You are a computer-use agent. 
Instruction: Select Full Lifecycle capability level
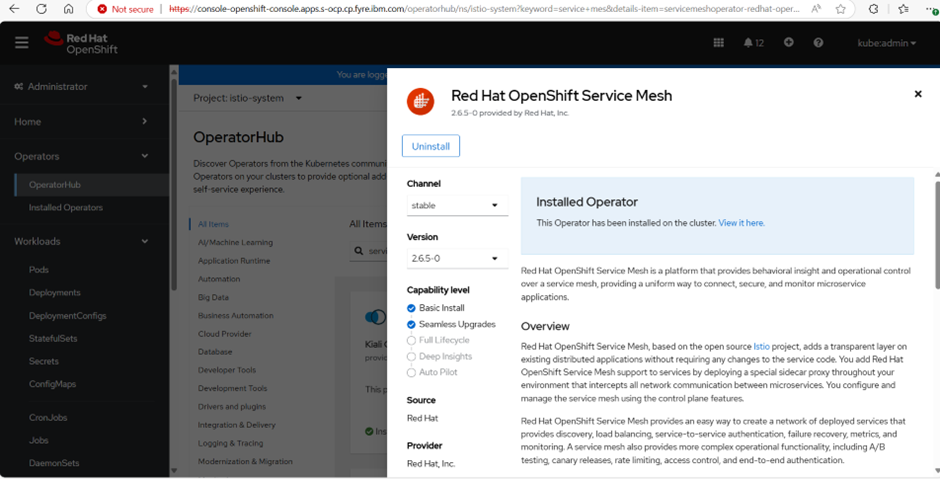(438, 340)
